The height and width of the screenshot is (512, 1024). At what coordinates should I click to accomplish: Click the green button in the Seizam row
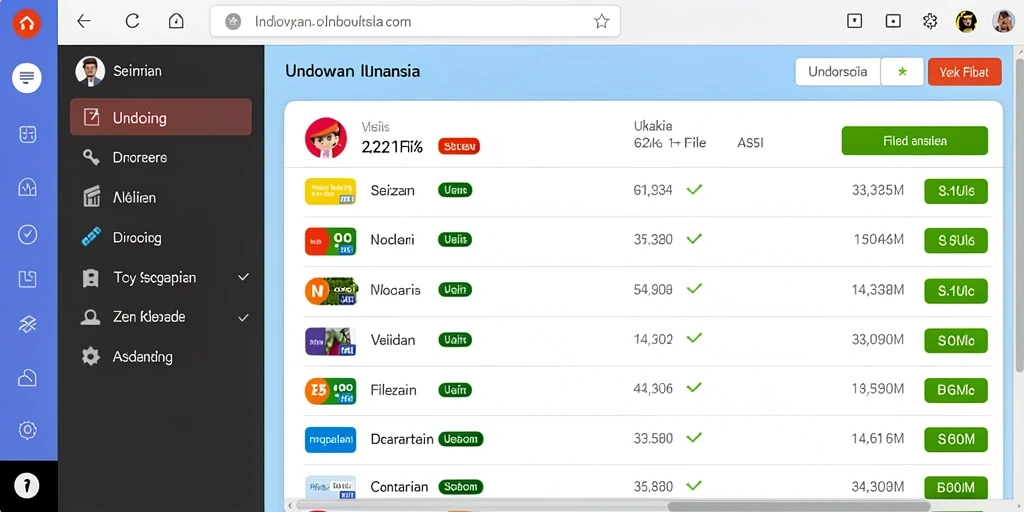coord(956,191)
